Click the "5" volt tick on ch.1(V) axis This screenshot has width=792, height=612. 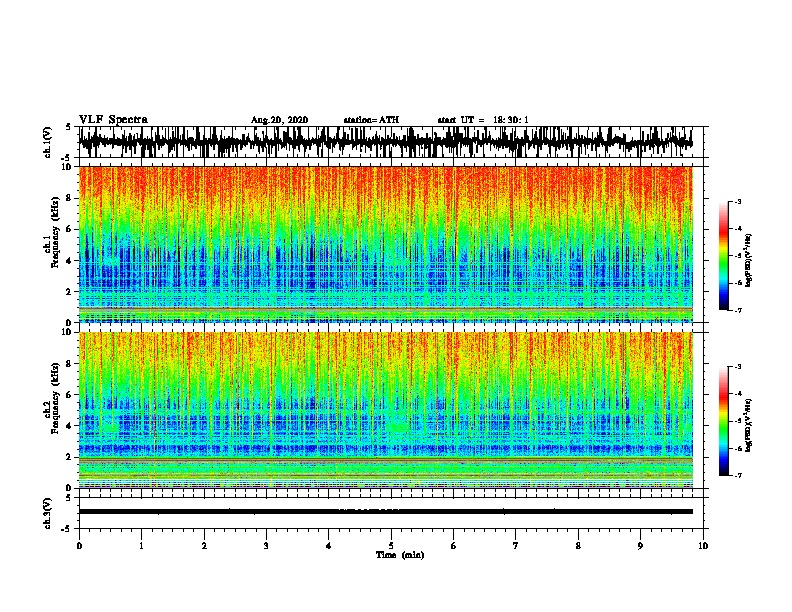68,127
